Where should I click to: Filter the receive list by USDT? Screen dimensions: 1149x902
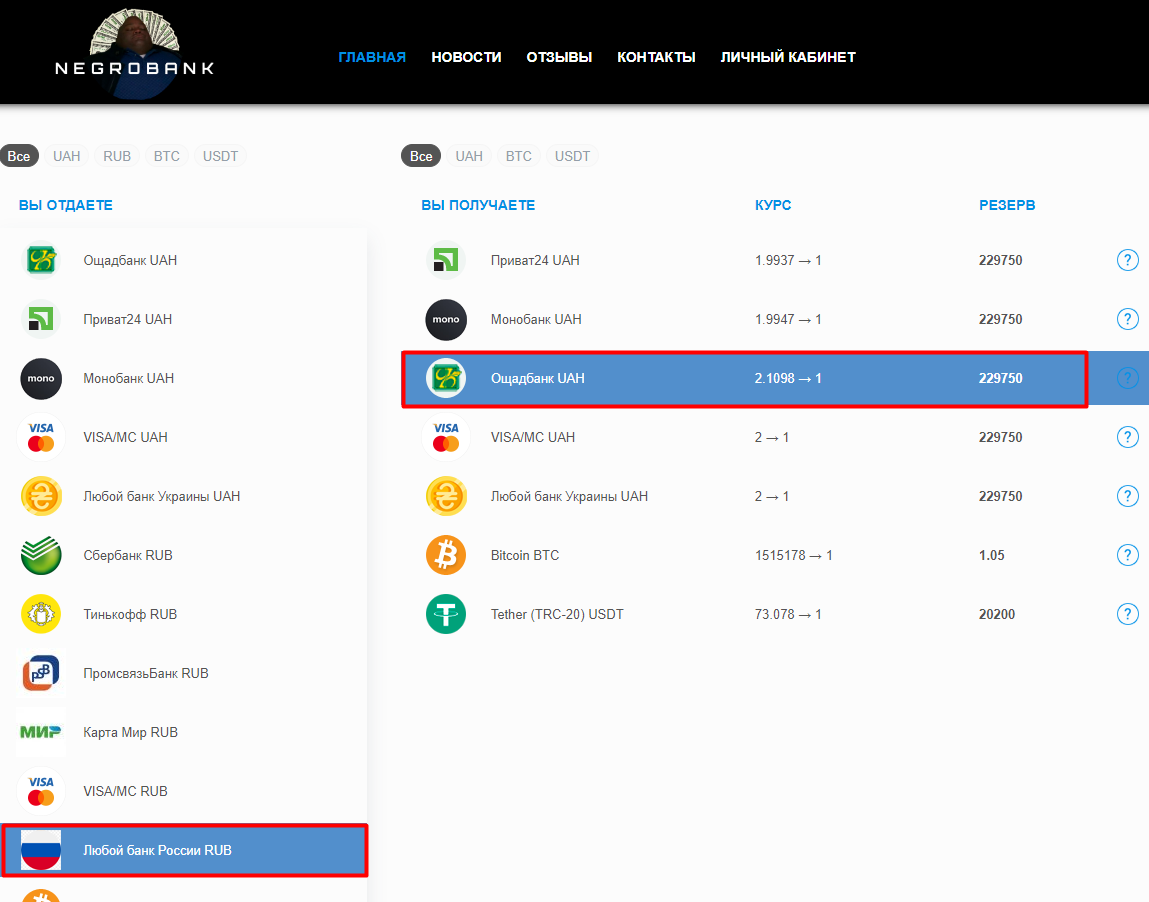(572, 156)
